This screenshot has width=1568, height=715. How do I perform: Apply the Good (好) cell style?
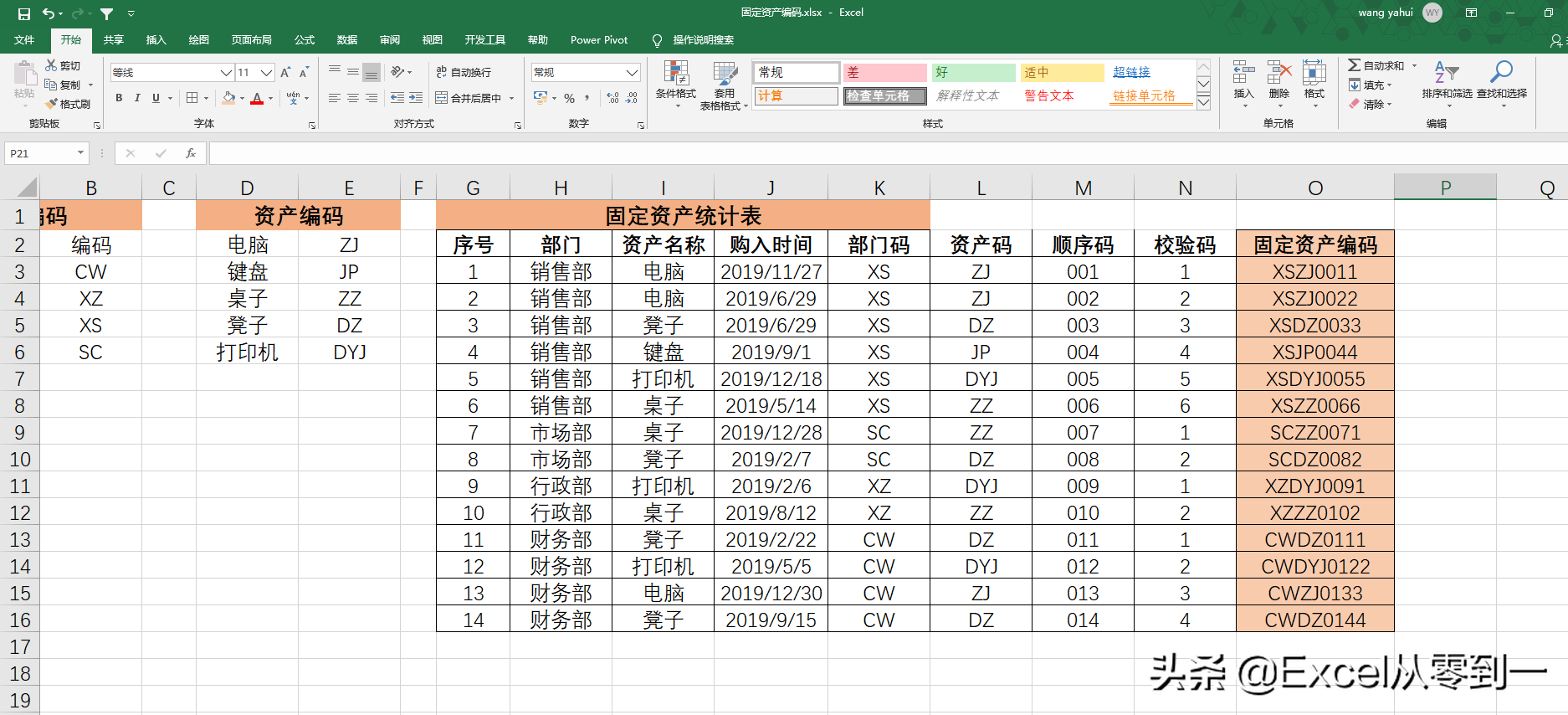pyautogui.click(x=973, y=73)
